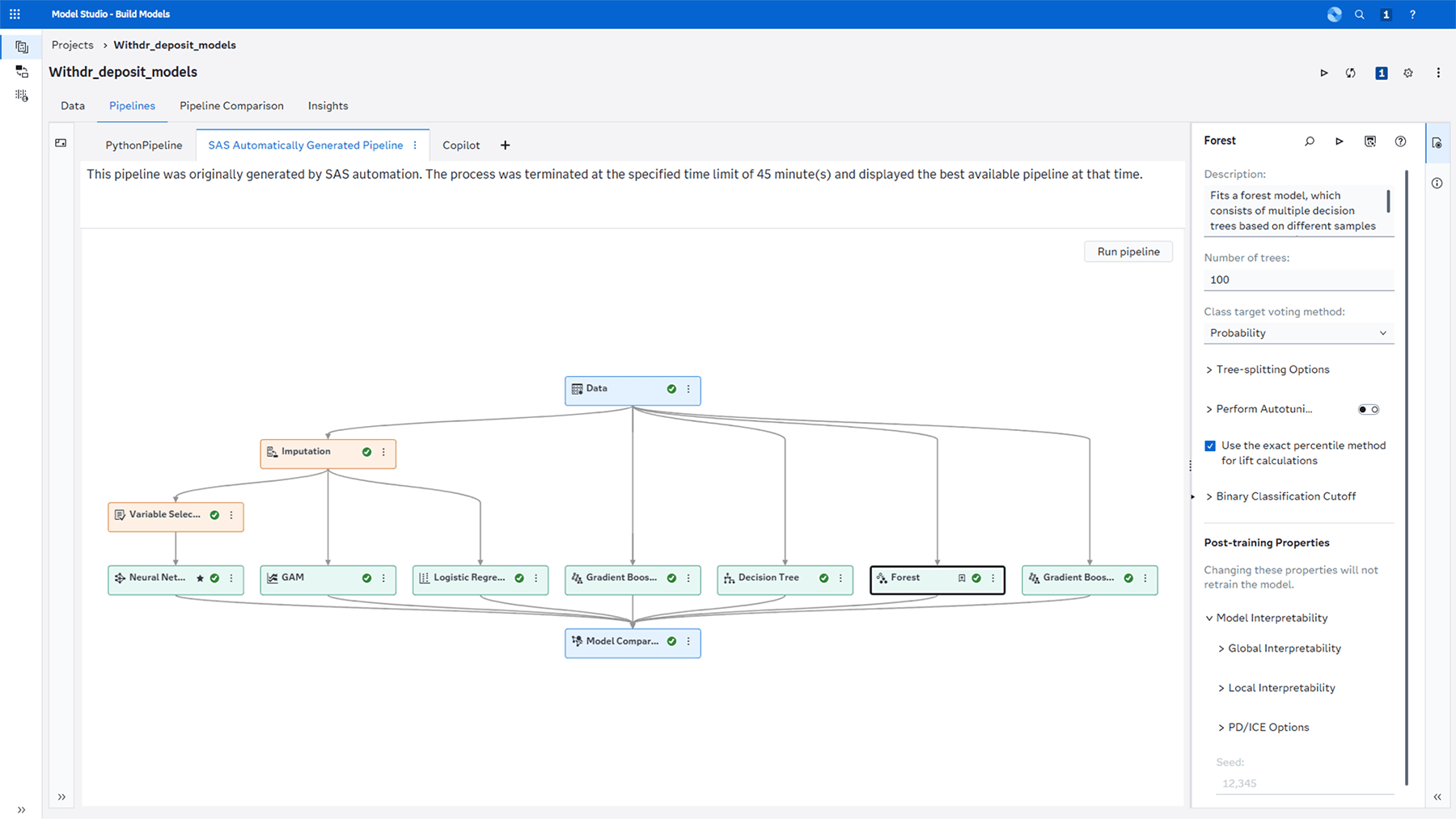Screen dimensions: 1456x819
Task: Open help from the Forest panel question mark icon
Action: 1400,141
